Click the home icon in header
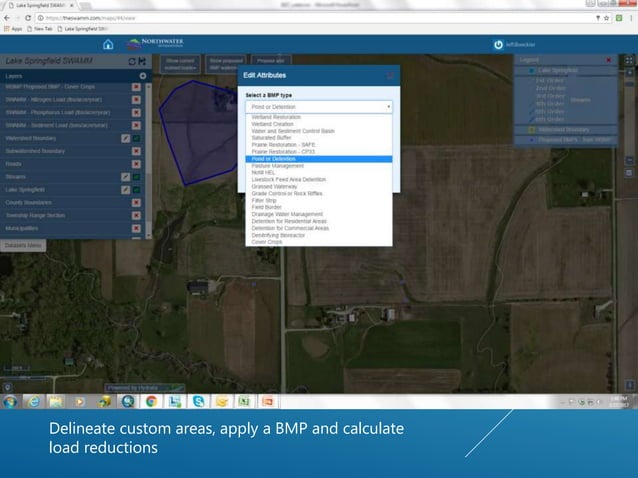 [x=108, y=44]
